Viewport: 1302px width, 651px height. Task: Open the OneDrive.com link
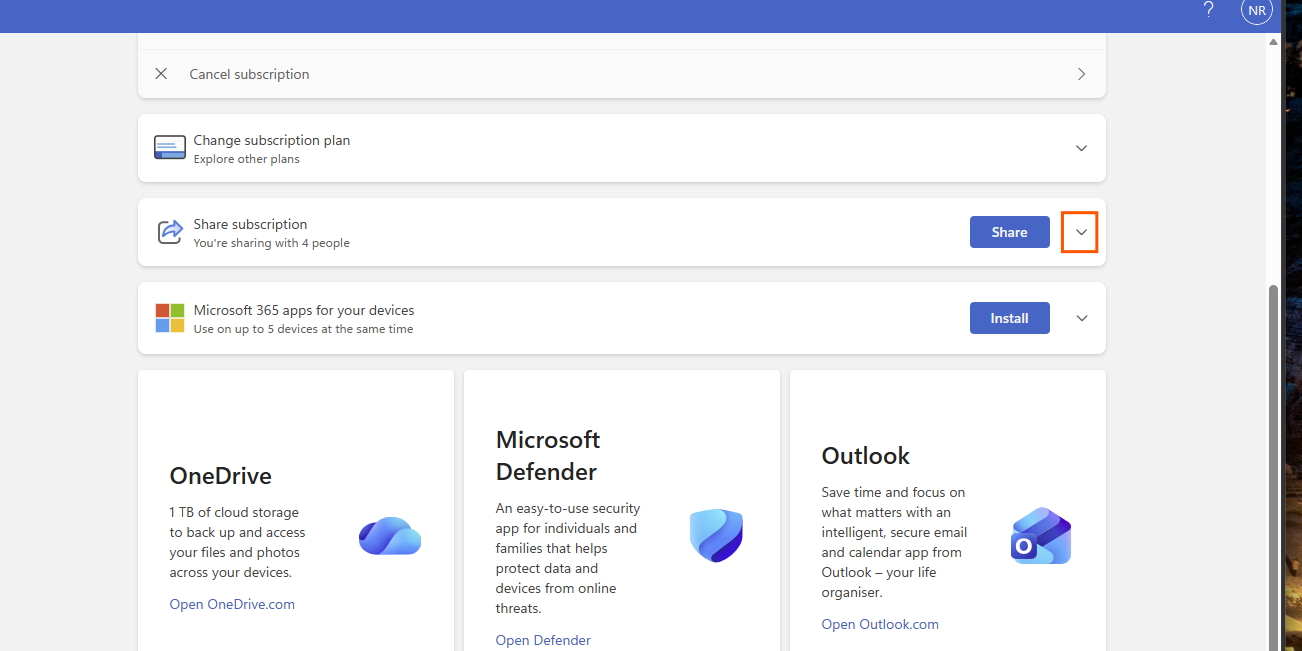[x=232, y=604]
